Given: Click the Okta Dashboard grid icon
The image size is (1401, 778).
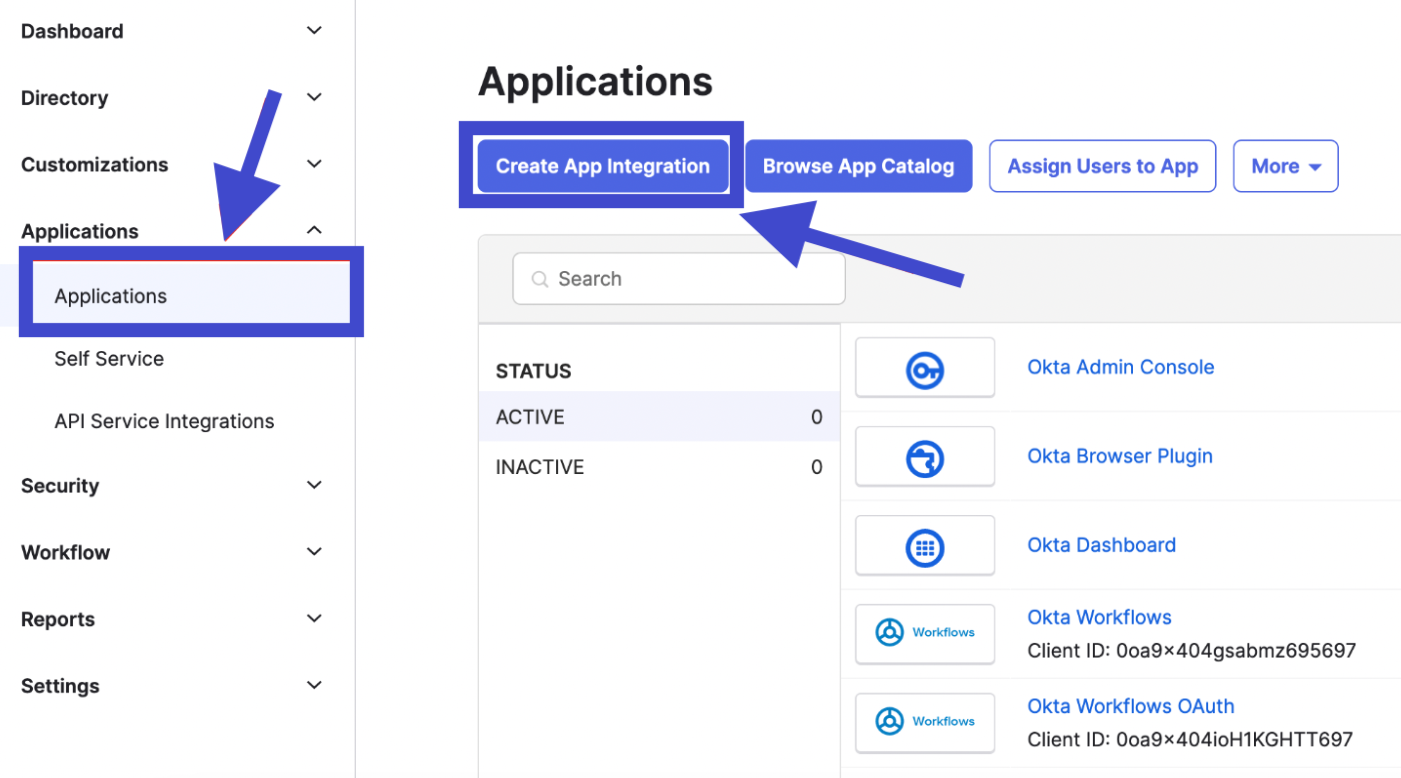Looking at the screenshot, I should (x=925, y=548).
